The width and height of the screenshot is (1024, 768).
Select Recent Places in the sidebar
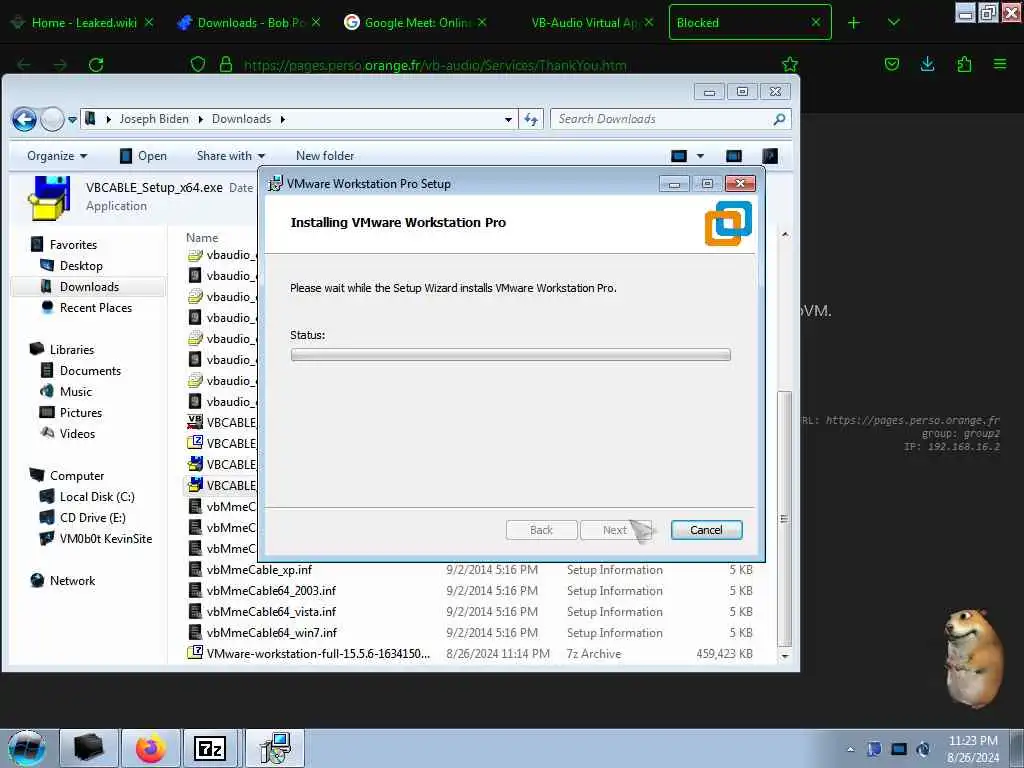(95, 308)
